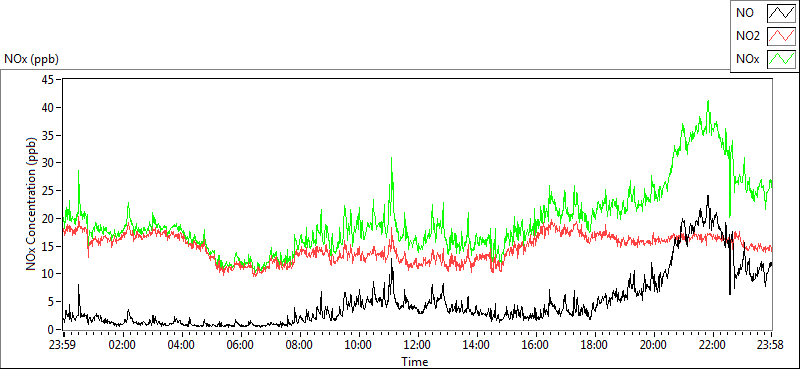The image size is (800, 369).
Task: Click the 25 y-axis tick label
Action: click(49, 191)
